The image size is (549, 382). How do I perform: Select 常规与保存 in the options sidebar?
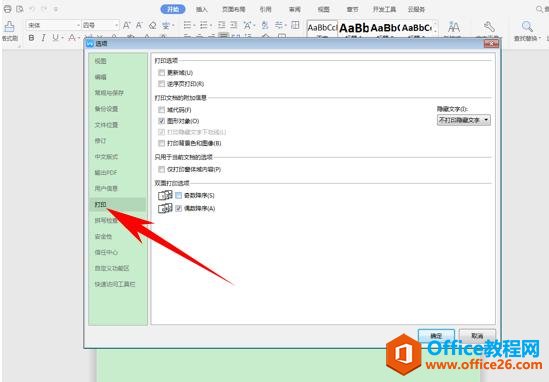pyautogui.click(x=109, y=93)
